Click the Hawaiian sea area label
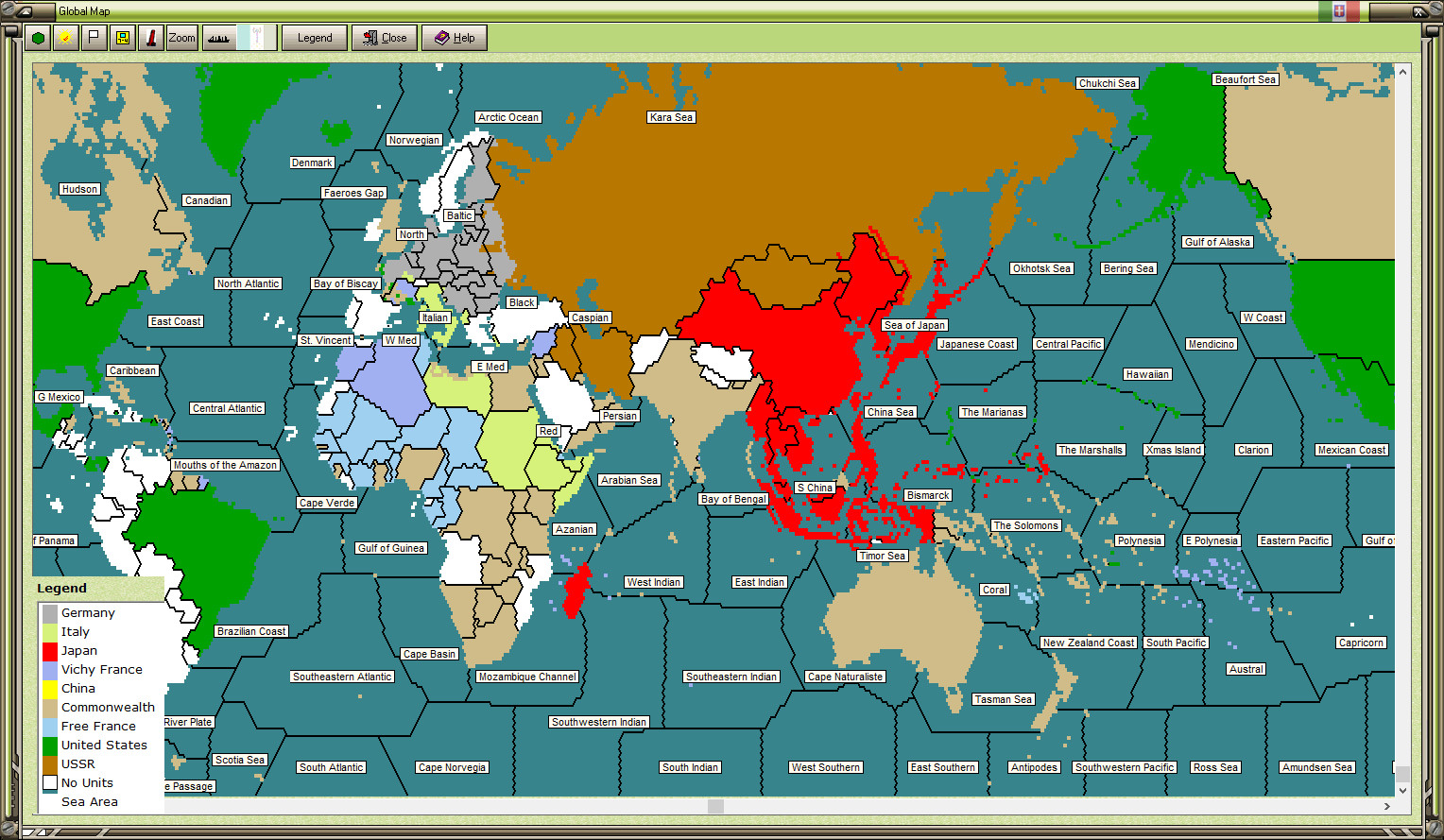The image size is (1444, 840). [1147, 374]
